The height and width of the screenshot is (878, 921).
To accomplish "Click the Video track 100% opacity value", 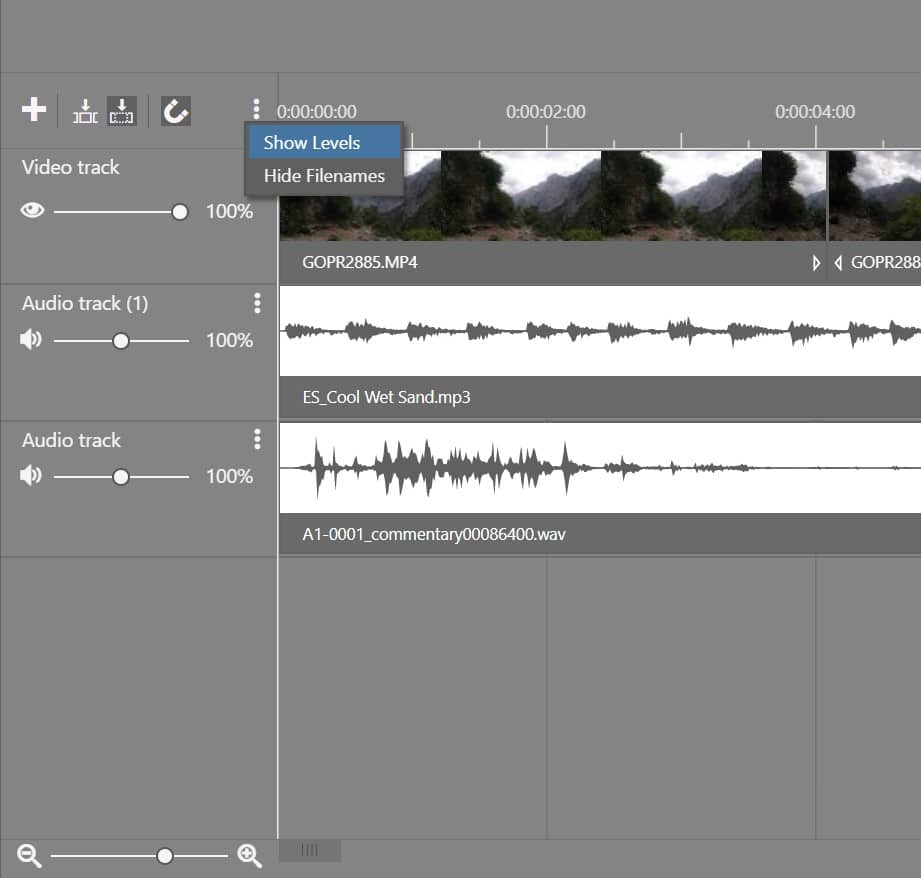I will (x=229, y=211).
